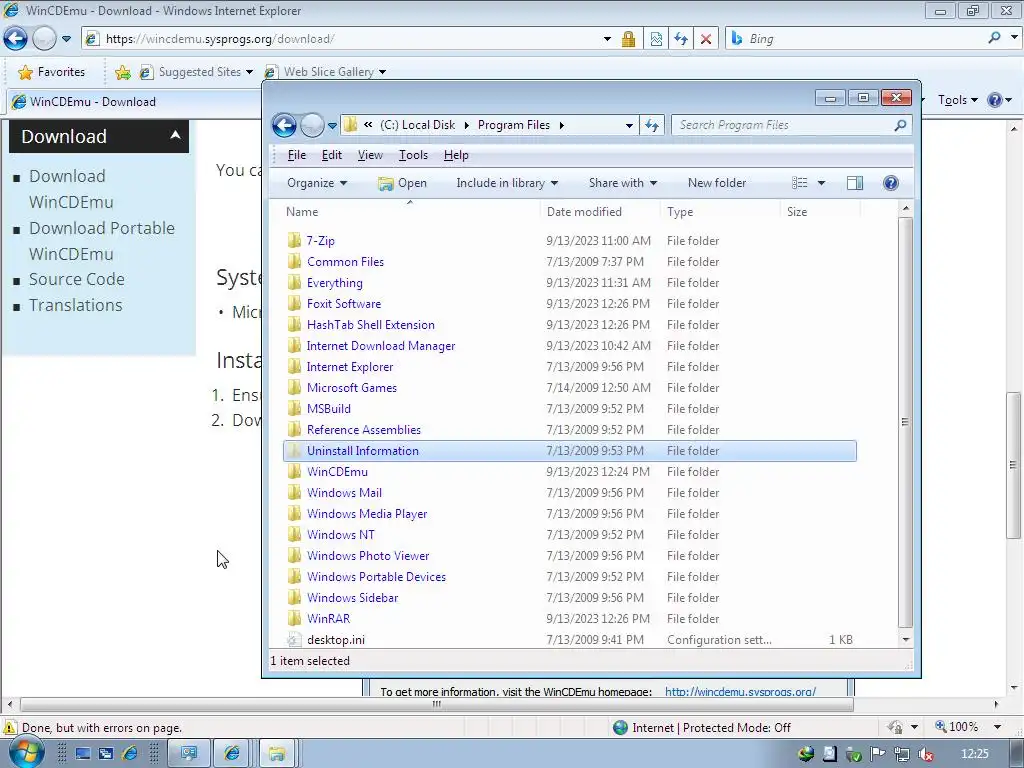
Task: Open the IE Tools command menu
Action: click(x=958, y=100)
